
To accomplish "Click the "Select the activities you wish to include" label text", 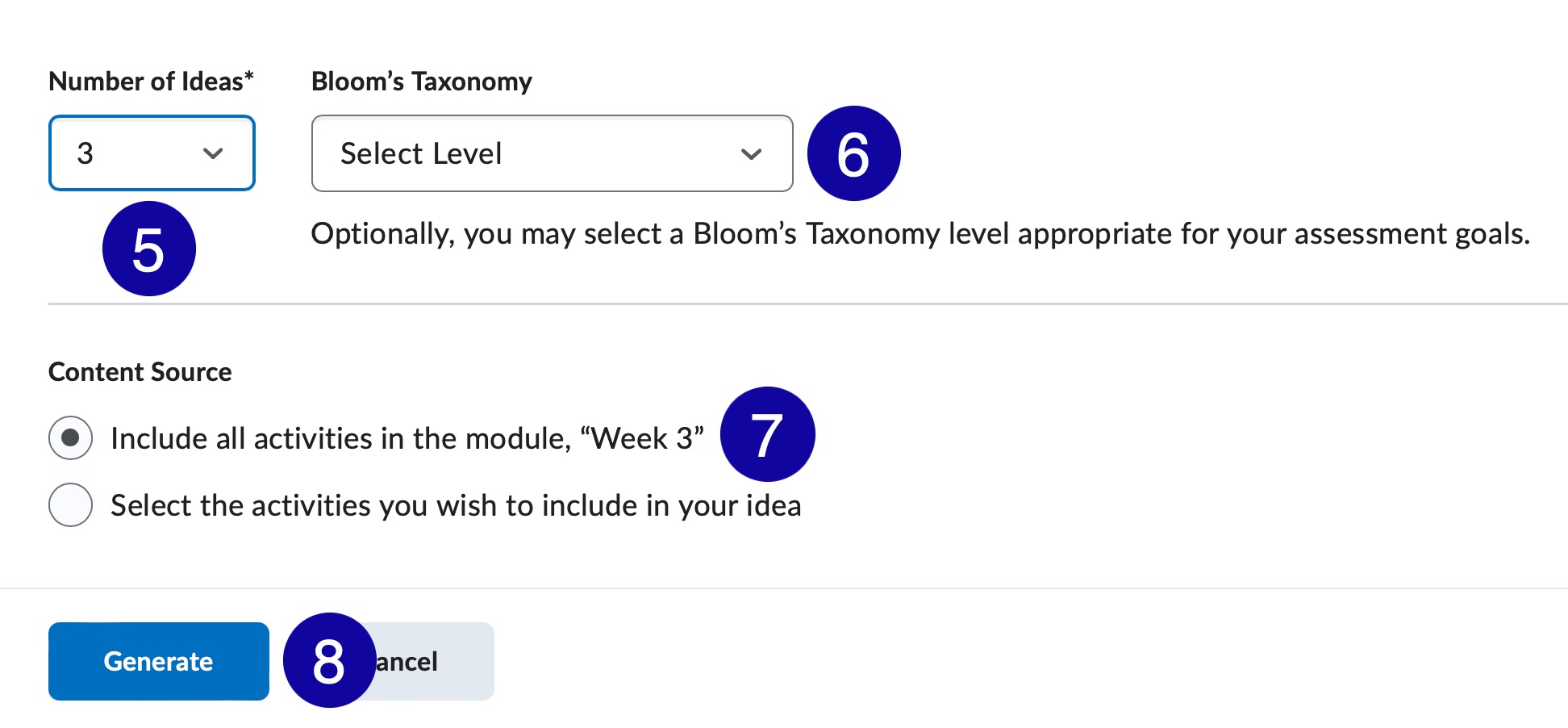I will [x=456, y=506].
